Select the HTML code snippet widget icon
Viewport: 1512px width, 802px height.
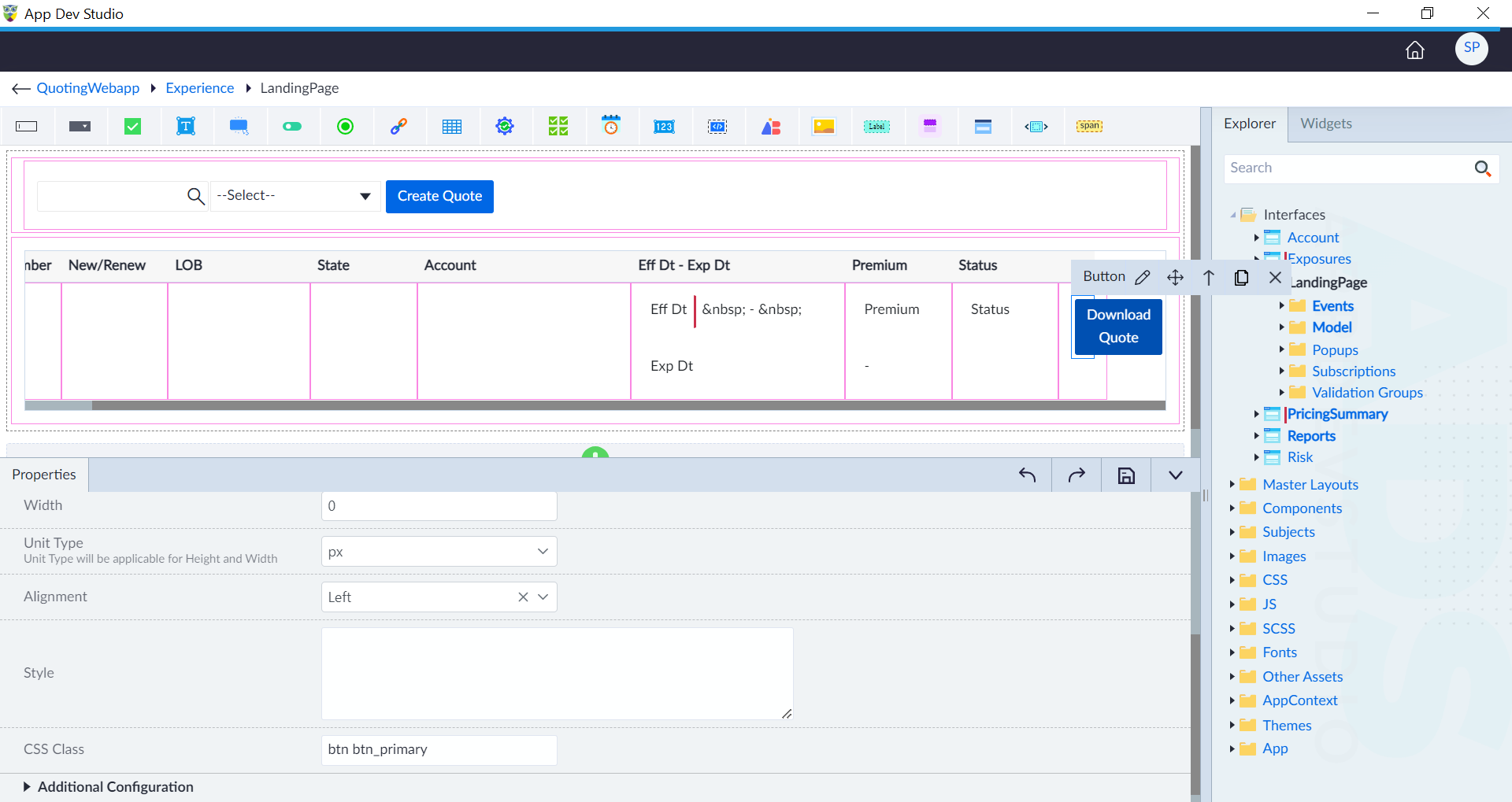[x=717, y=127]
